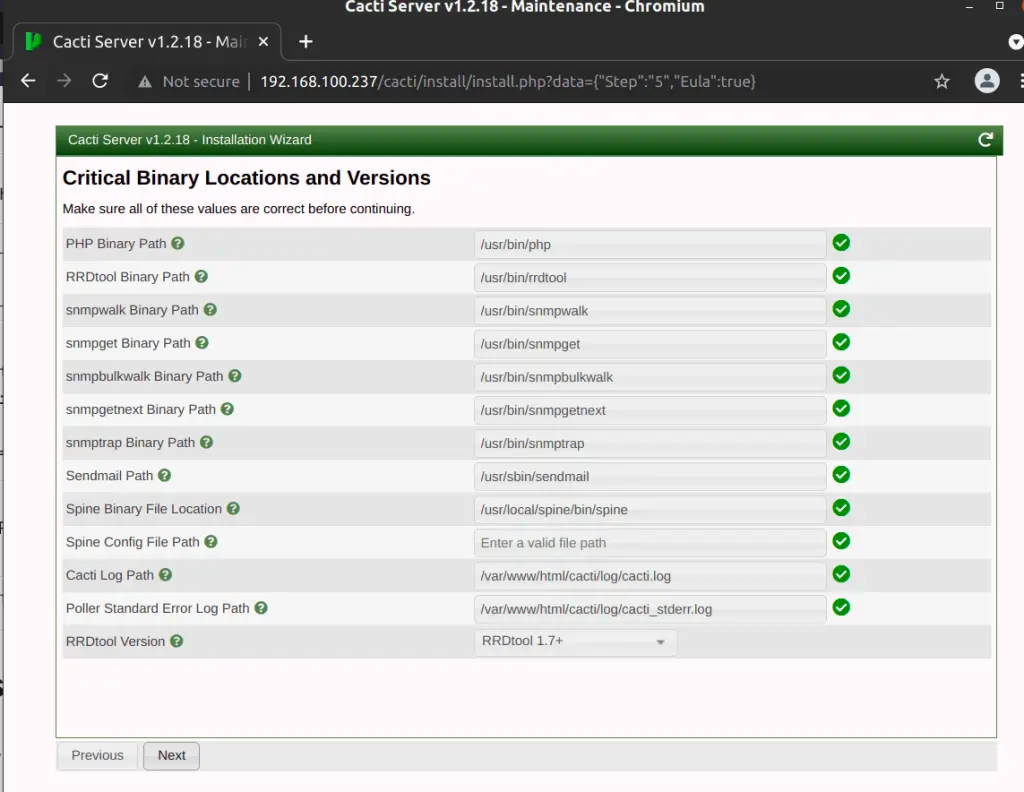Screen dimensions: 1024x792
Task: Click the Spine Config File Path input field
Action: (650, 542)
